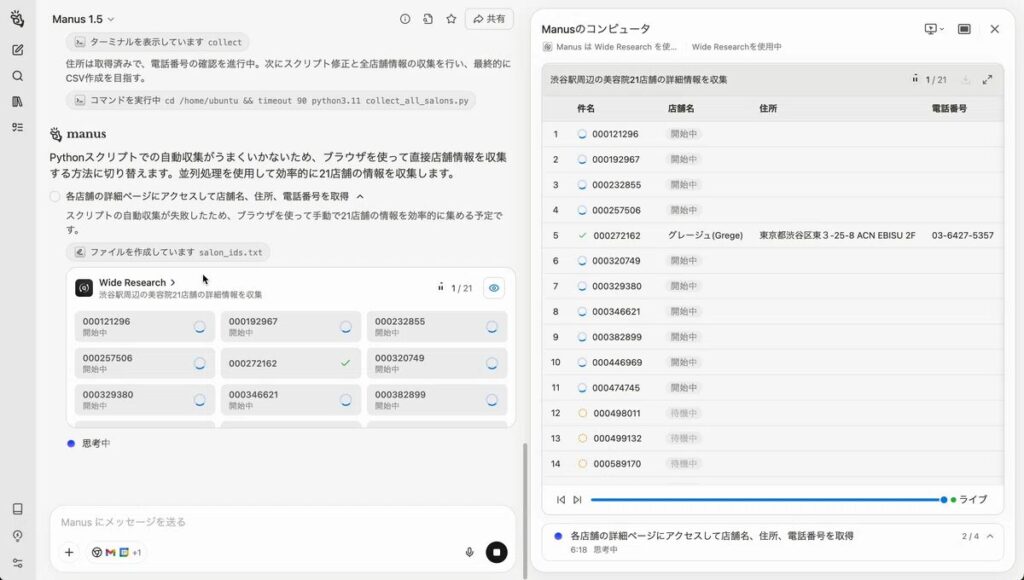Expand the Wide Research table to fullscreen
Image resolution: width=1024 pixels, height=580 pixels.
coord(987,80)
